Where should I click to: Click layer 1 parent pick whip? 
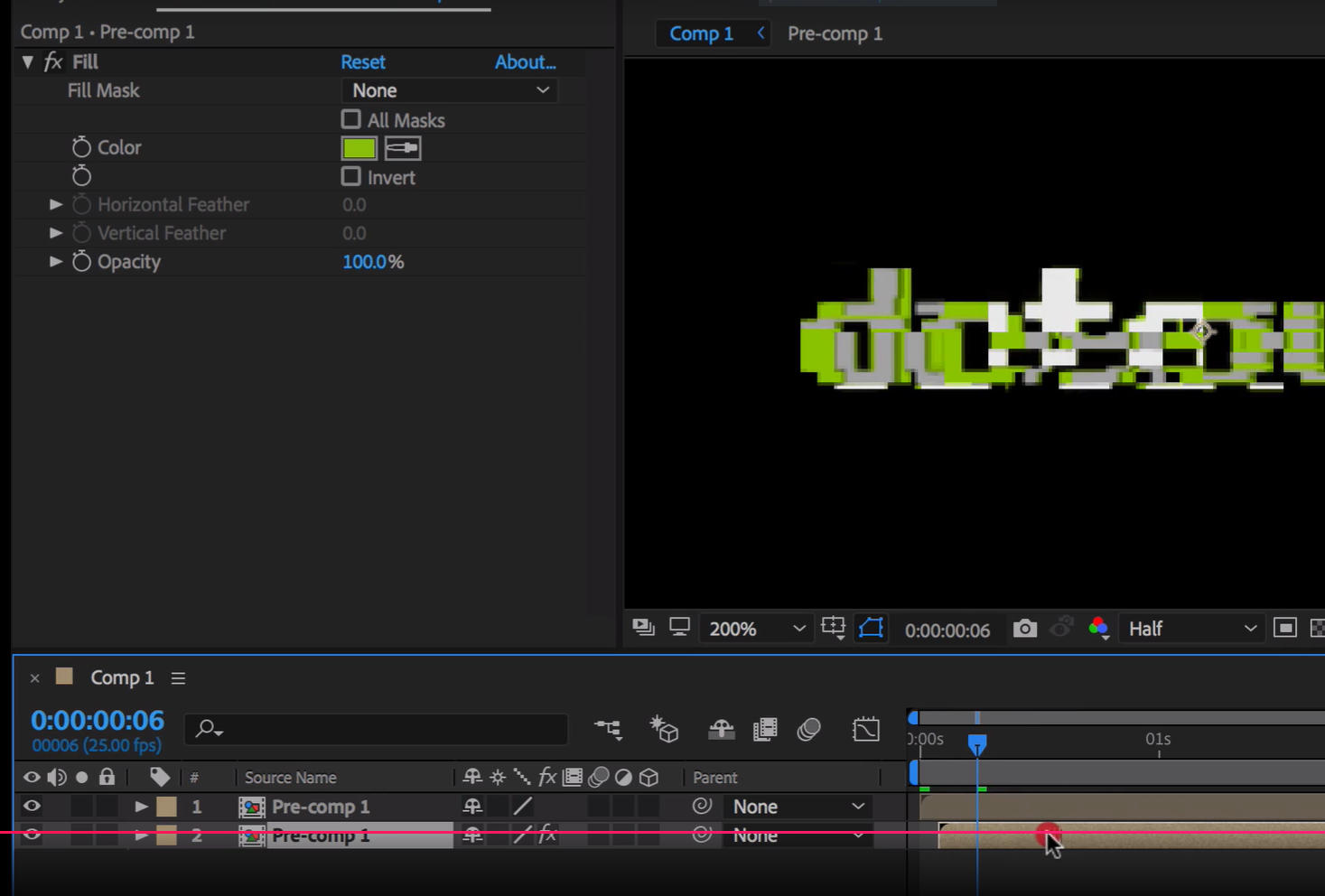[x=702, y=806]
